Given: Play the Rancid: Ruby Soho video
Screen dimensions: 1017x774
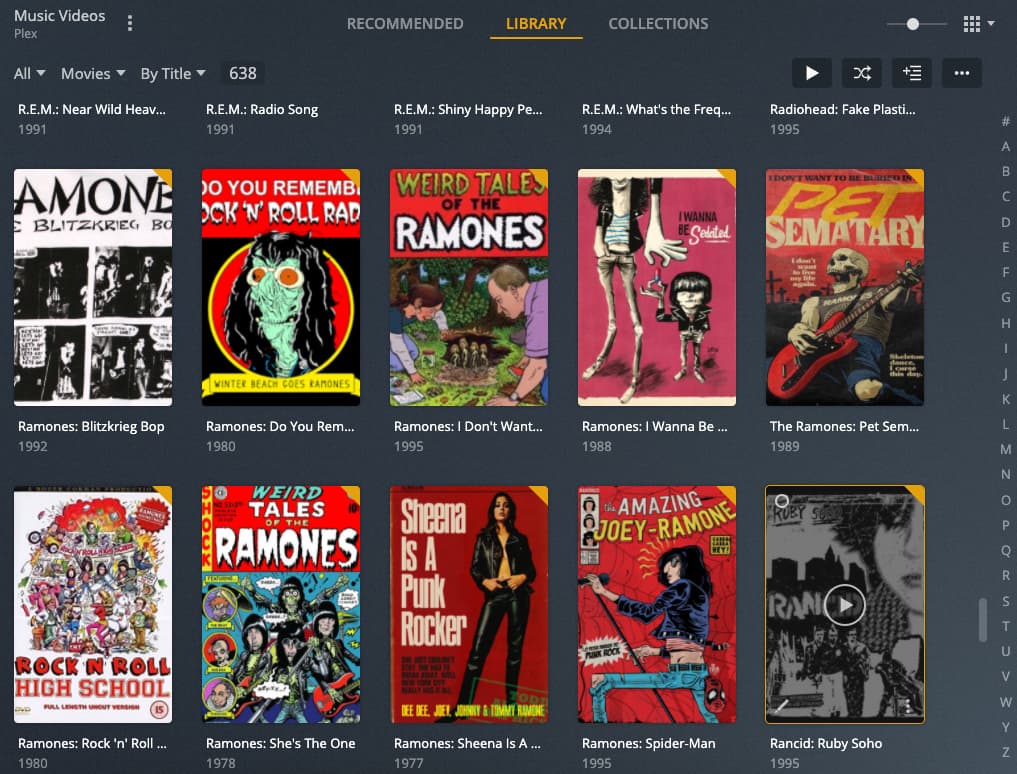Looking at the screenshot, I should pos(844,605).
